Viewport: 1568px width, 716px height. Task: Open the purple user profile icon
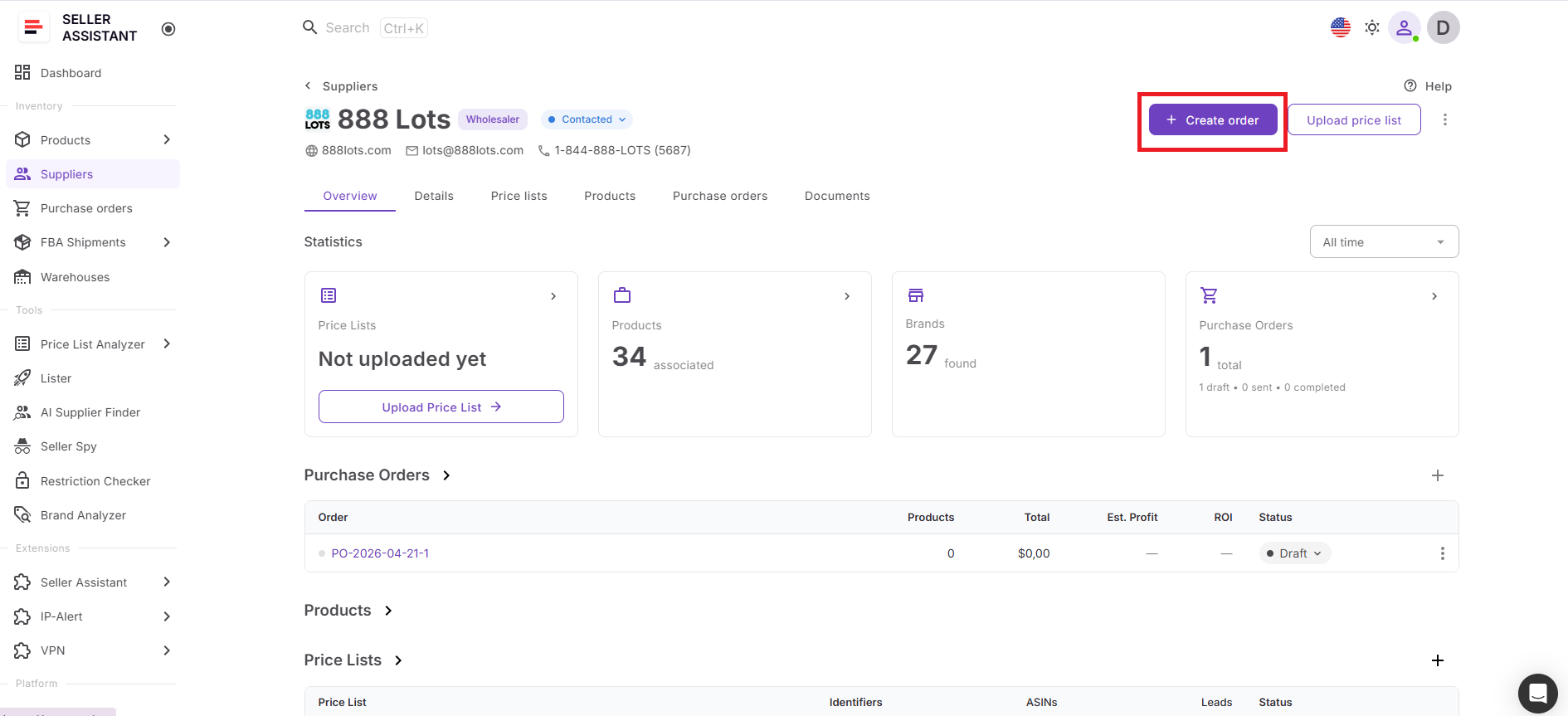(x=1405, y=27)
